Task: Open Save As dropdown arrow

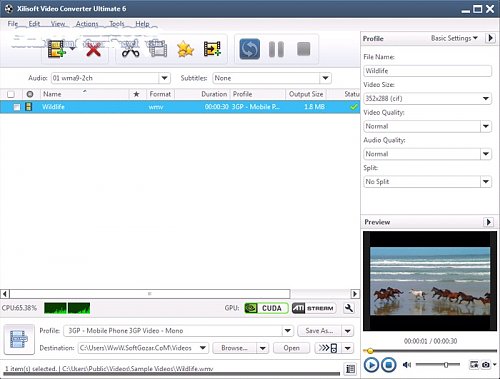Action: [x=348, y=331]
